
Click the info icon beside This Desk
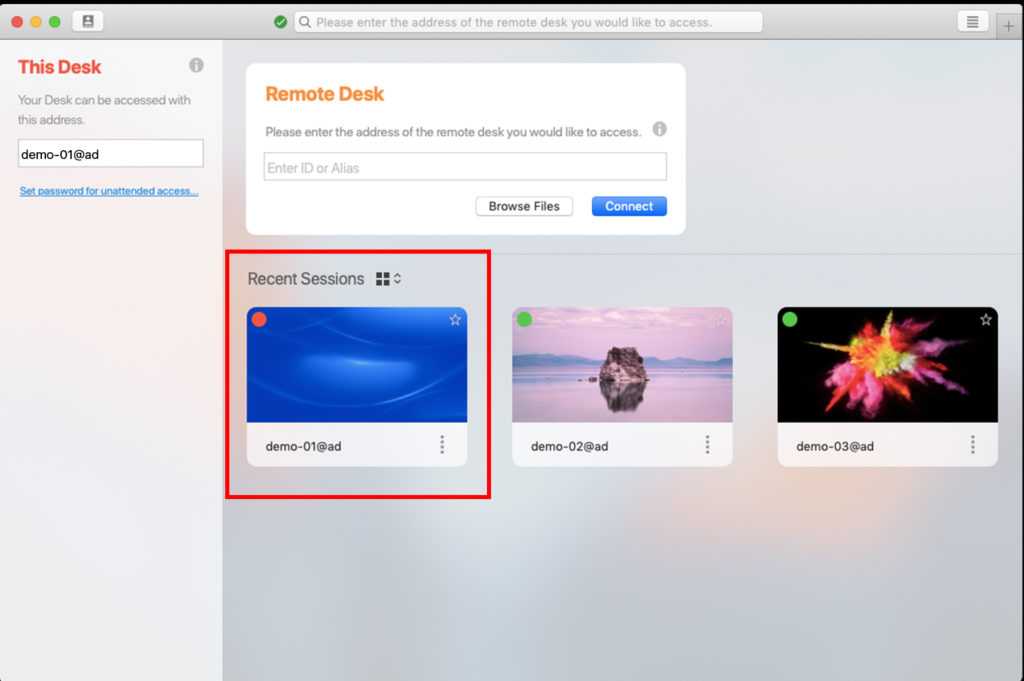pyautogui.click(x=196, y=65)
